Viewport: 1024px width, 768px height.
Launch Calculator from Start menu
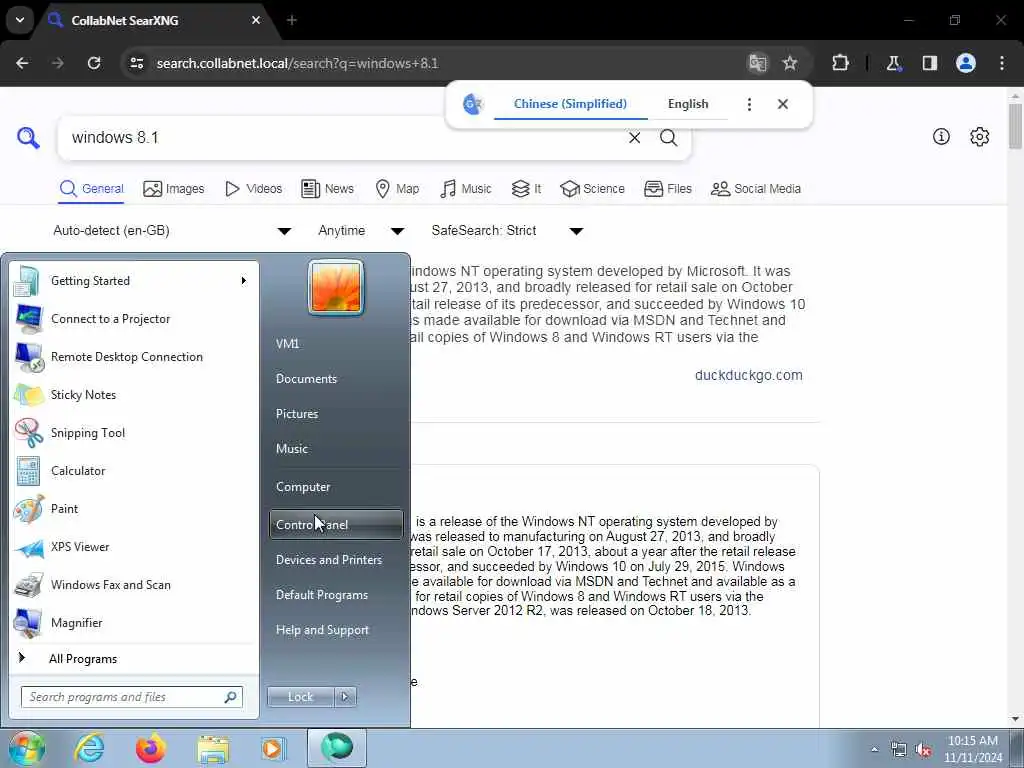[133, 470]
